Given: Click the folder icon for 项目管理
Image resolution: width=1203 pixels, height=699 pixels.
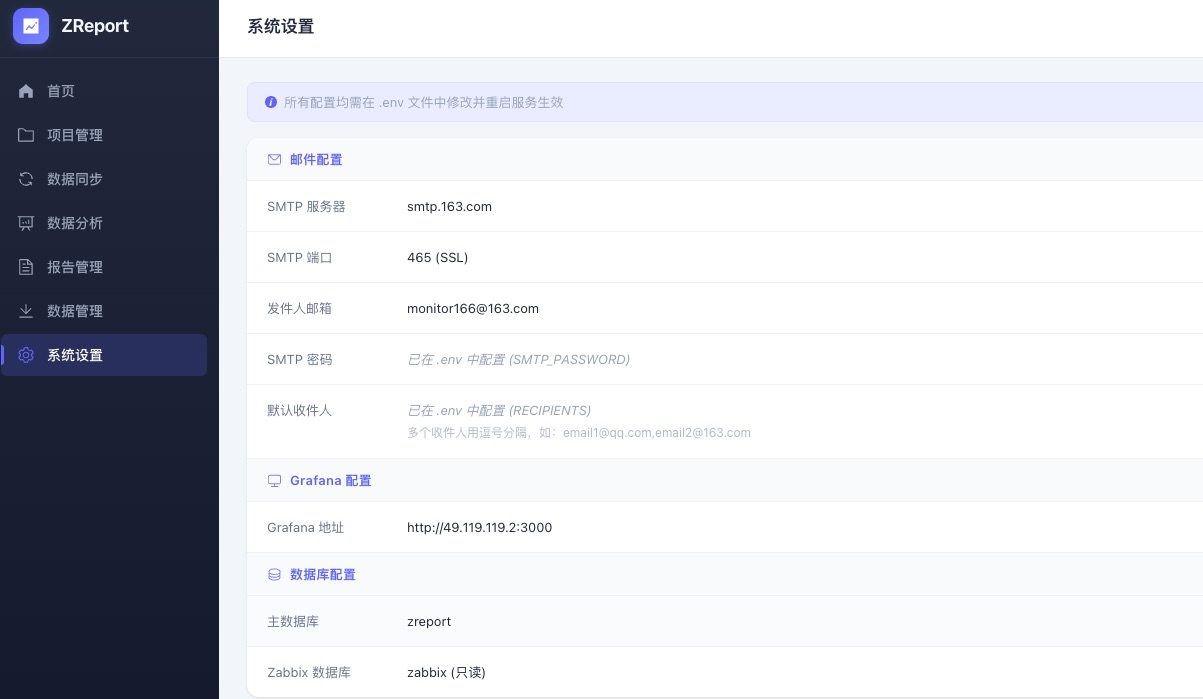Looking at the screenshot, I should pos(26,135).
